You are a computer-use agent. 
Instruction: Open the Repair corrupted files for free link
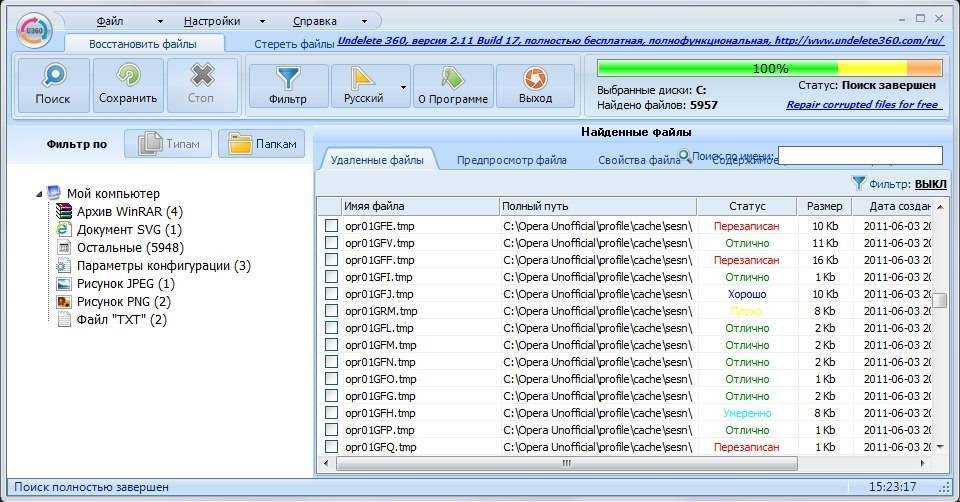pos(862,104)
